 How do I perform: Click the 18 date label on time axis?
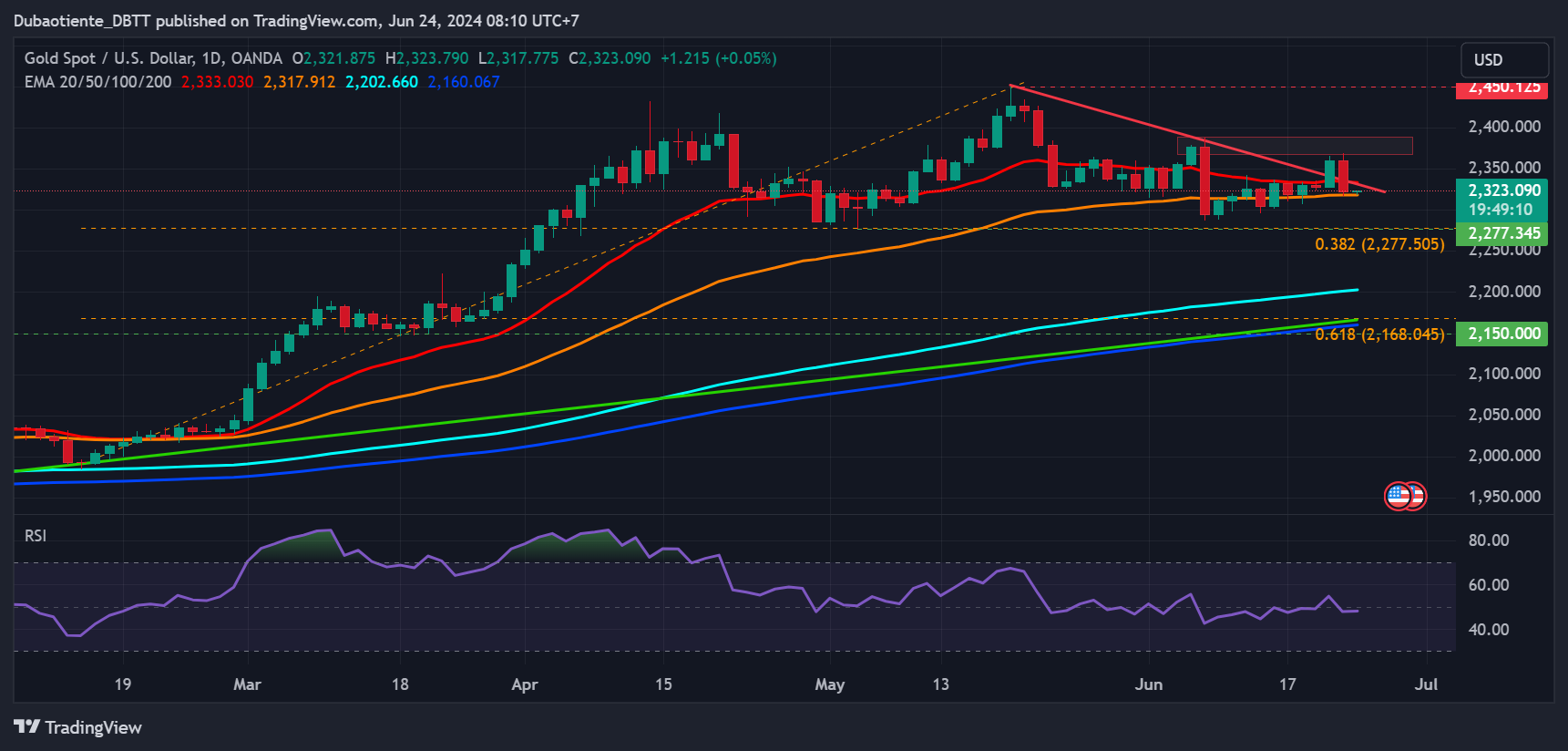point(400,684)
